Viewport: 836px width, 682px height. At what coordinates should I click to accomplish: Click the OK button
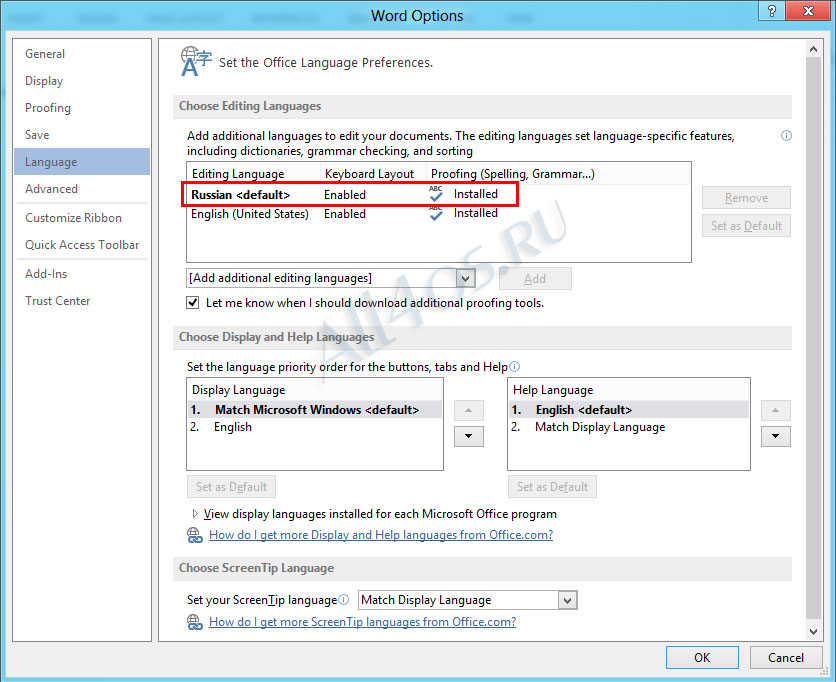pyautogui.click(x=702, y=657)
